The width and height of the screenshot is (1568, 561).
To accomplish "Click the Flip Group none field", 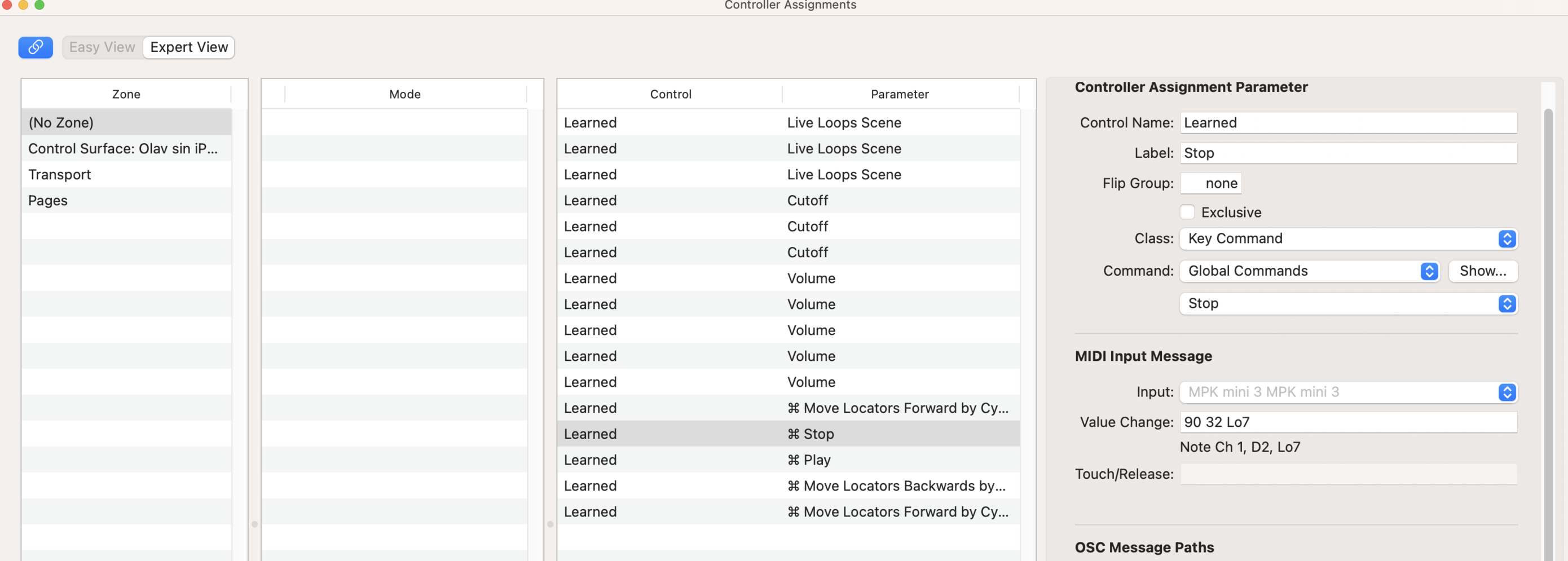I will (1212, 183).
